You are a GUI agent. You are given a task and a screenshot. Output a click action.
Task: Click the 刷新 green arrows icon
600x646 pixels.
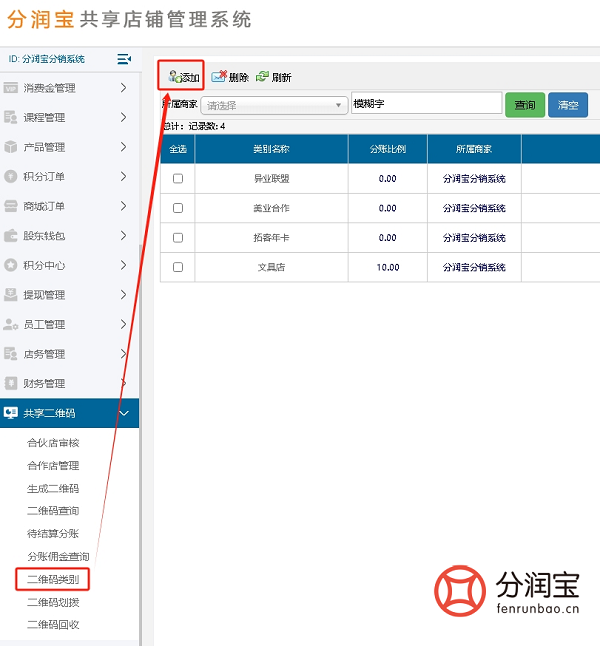point(262,76)
